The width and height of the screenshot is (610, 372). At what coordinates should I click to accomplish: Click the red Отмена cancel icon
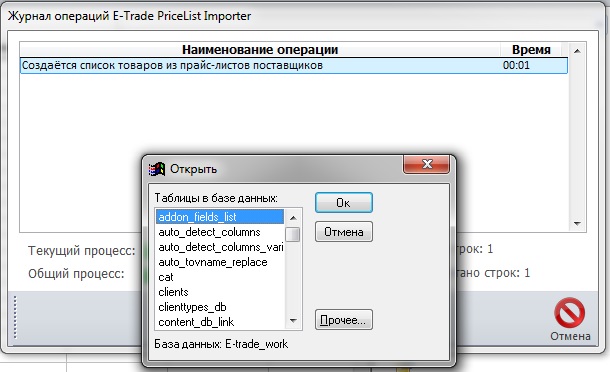click(570, 313)
